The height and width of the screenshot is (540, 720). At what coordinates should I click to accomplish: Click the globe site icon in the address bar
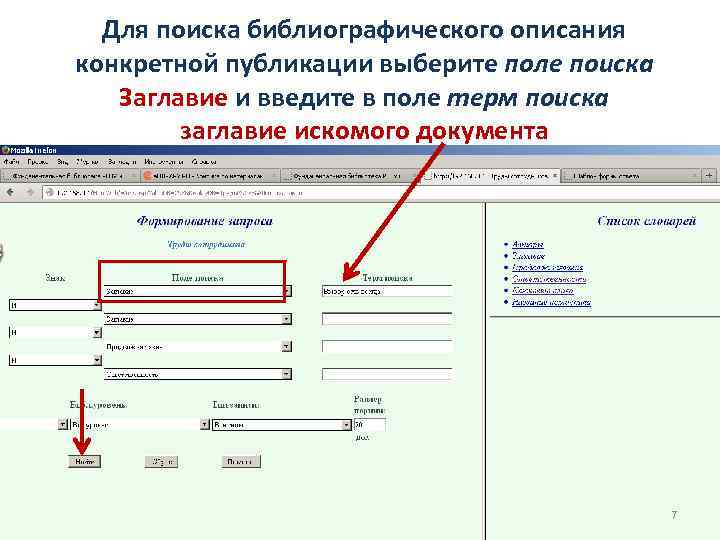(50, 193)
